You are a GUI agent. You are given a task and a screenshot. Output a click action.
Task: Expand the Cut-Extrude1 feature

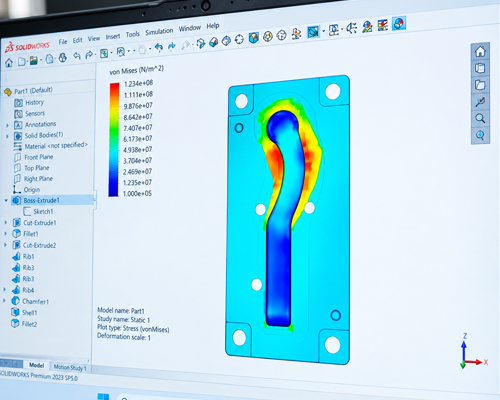pos(5,222)
